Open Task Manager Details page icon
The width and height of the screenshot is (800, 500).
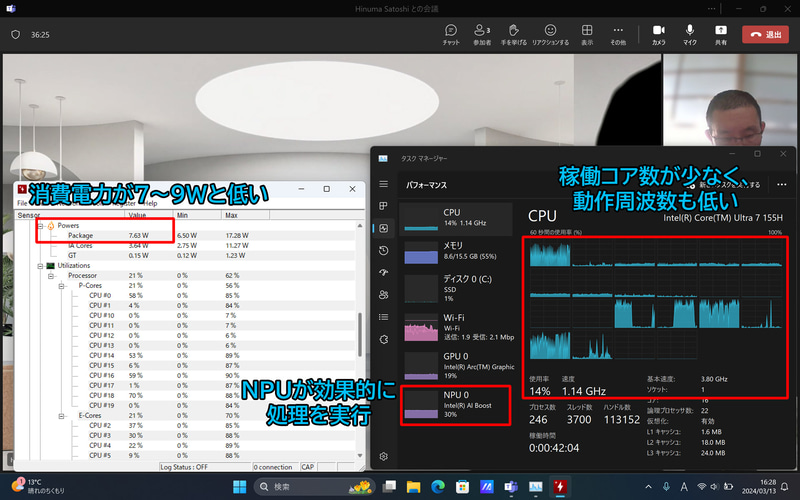point(384,317)
